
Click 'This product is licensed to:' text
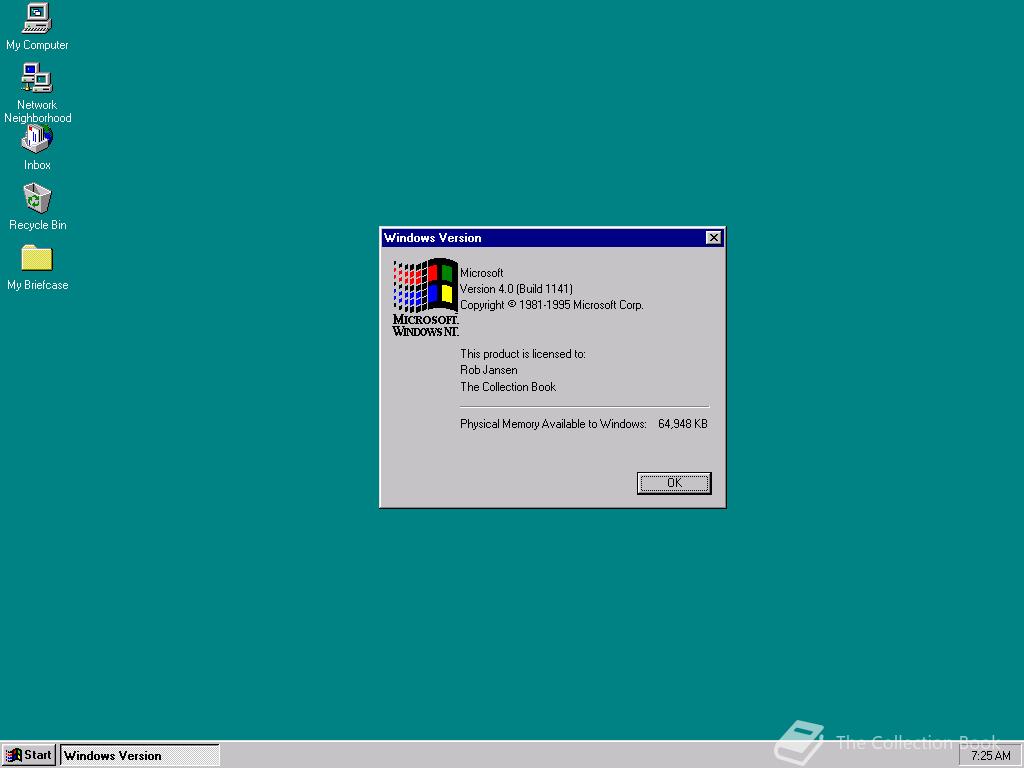click(522, 354)
